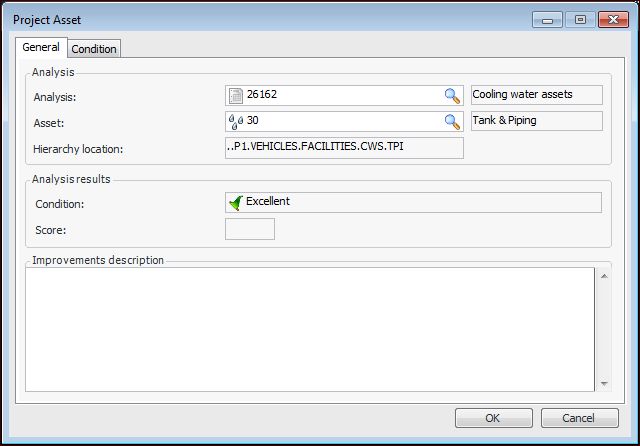This screenshot has height=446, width=640.
Task: Click inside the Improvements description text area
Action: (310, 328)
